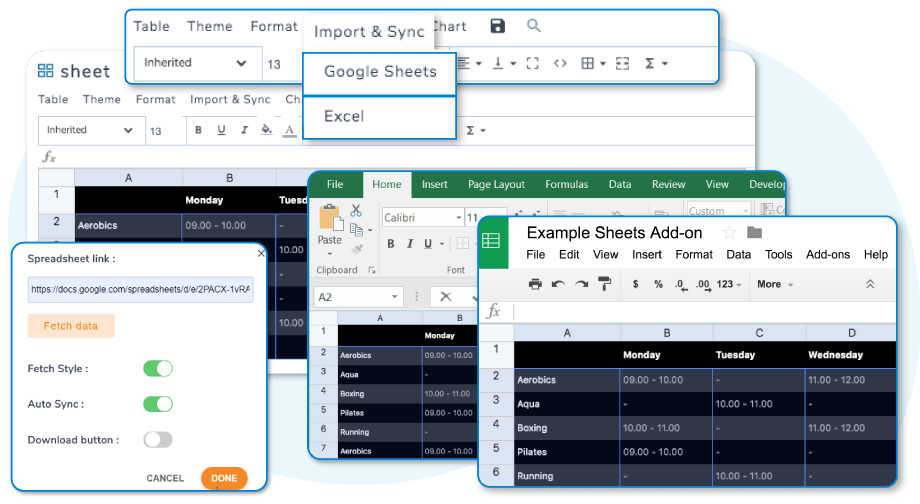Click the Google Sheets Wednesday header cell
920x504 pixels.
coord(851,355)
